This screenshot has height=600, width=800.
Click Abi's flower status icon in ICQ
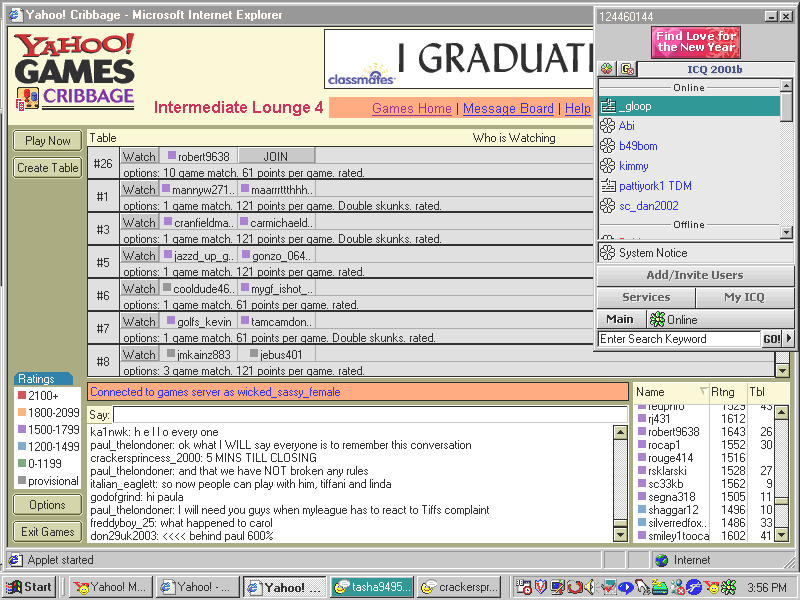coord(608,126)
